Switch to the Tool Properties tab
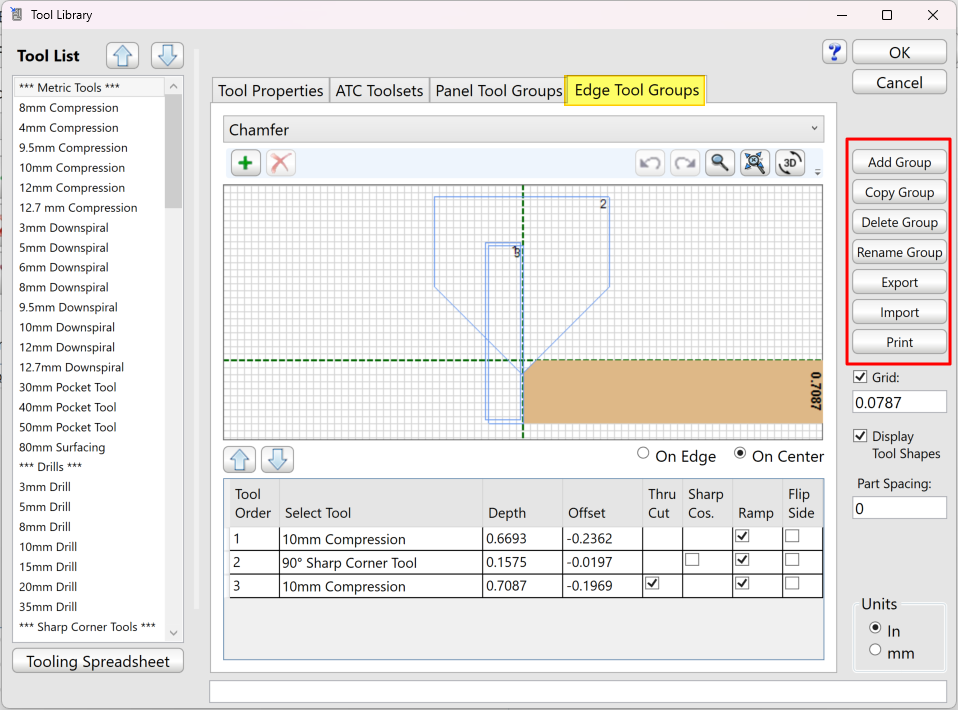 pos(270,90)
